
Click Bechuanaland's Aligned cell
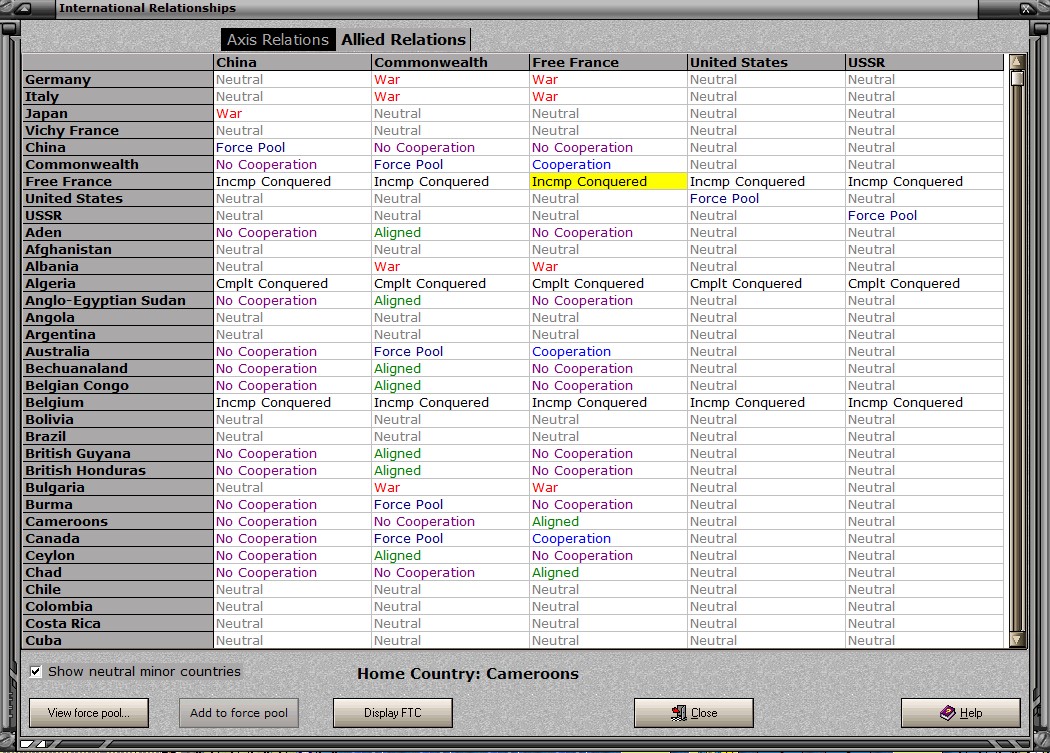(x=450, y=368)
